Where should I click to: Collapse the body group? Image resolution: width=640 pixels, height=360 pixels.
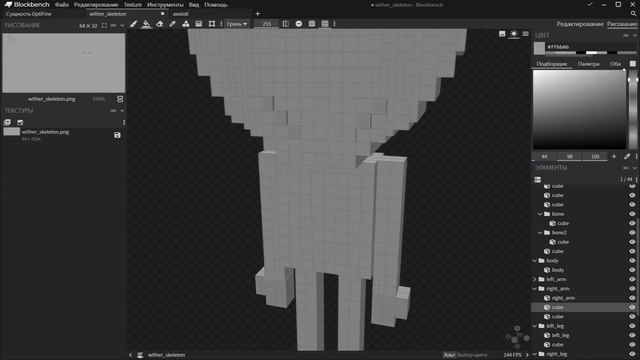(x=535, y=260)
